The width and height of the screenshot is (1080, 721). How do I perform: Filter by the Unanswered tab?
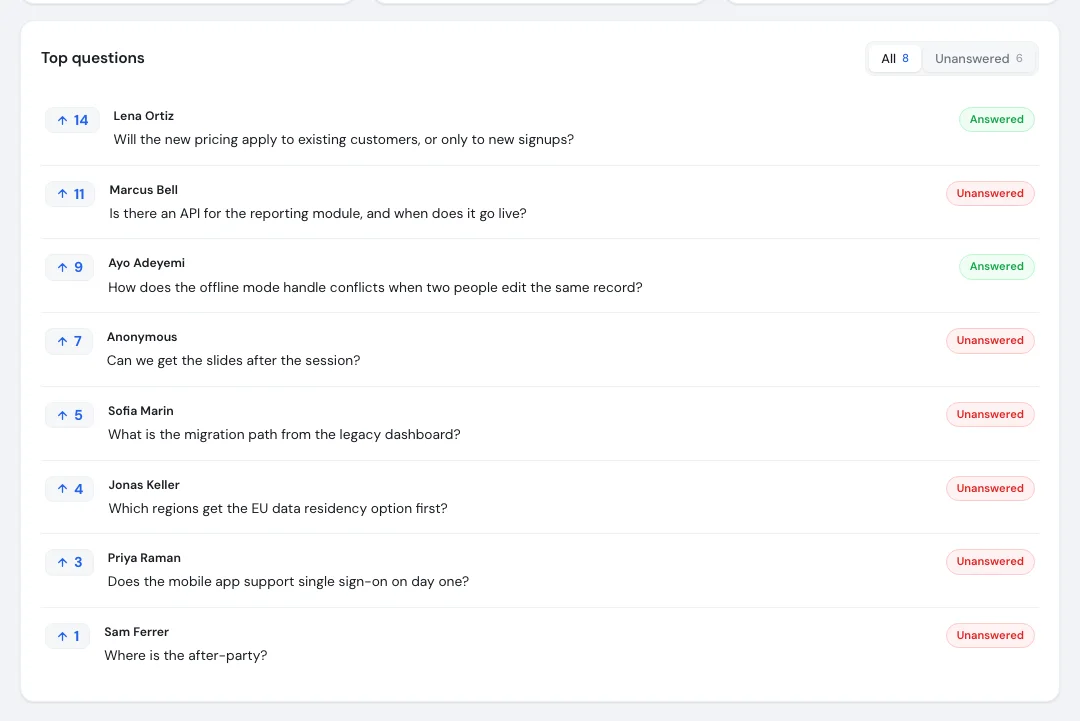point(978,59)
